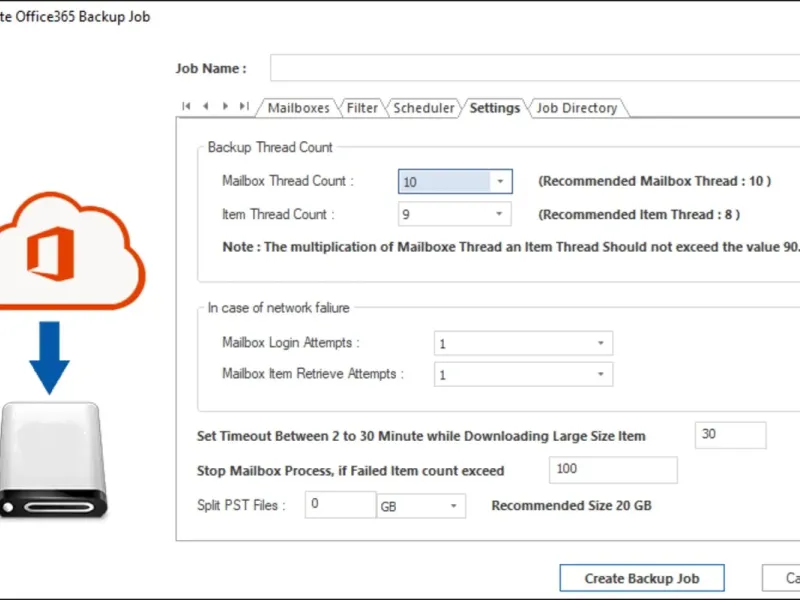Click 'Item Thread Count :' label

(278, 214)
